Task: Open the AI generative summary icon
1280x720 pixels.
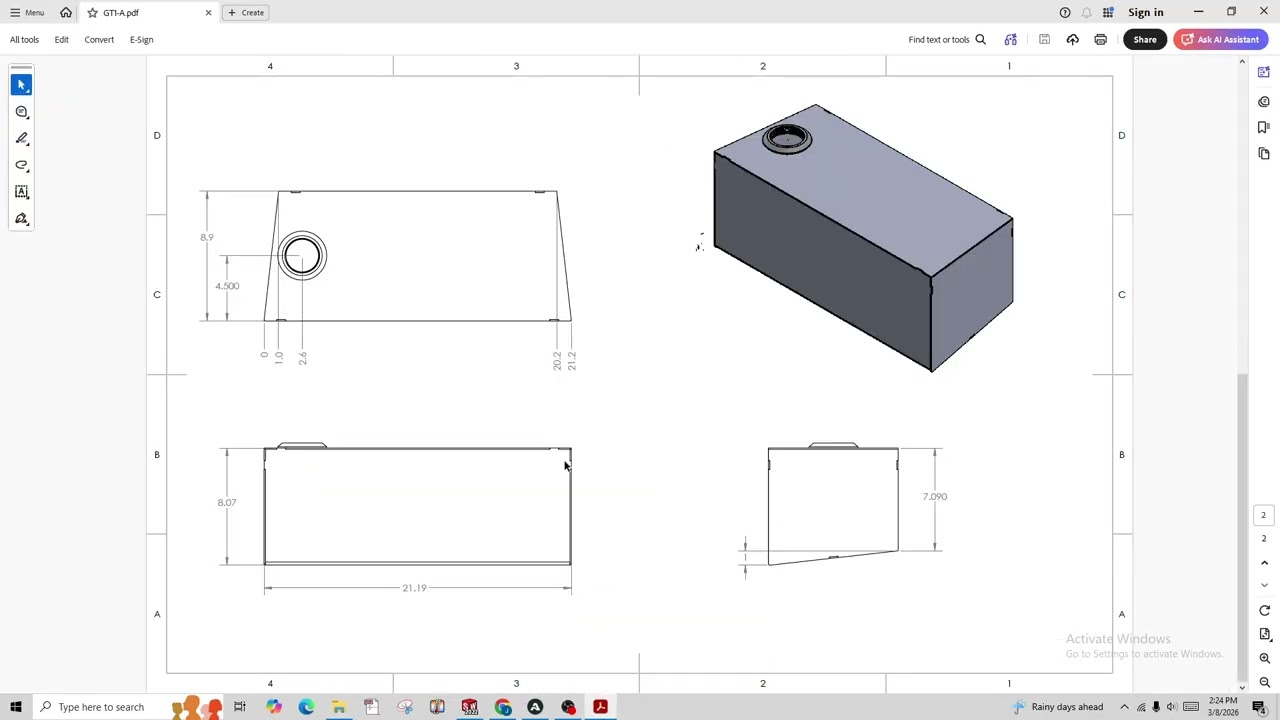Action: (x=1010, y=39)
